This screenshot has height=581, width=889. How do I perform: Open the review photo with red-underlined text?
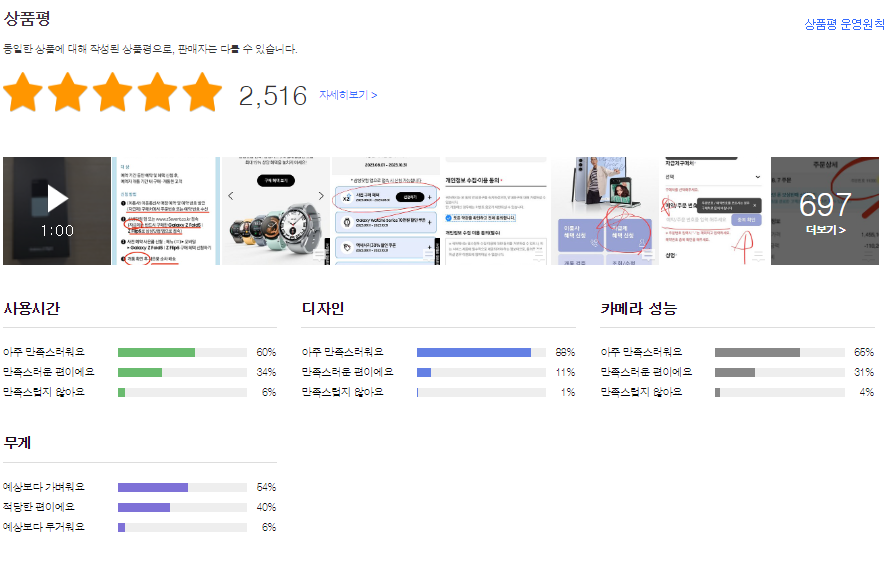coord(166,211)
